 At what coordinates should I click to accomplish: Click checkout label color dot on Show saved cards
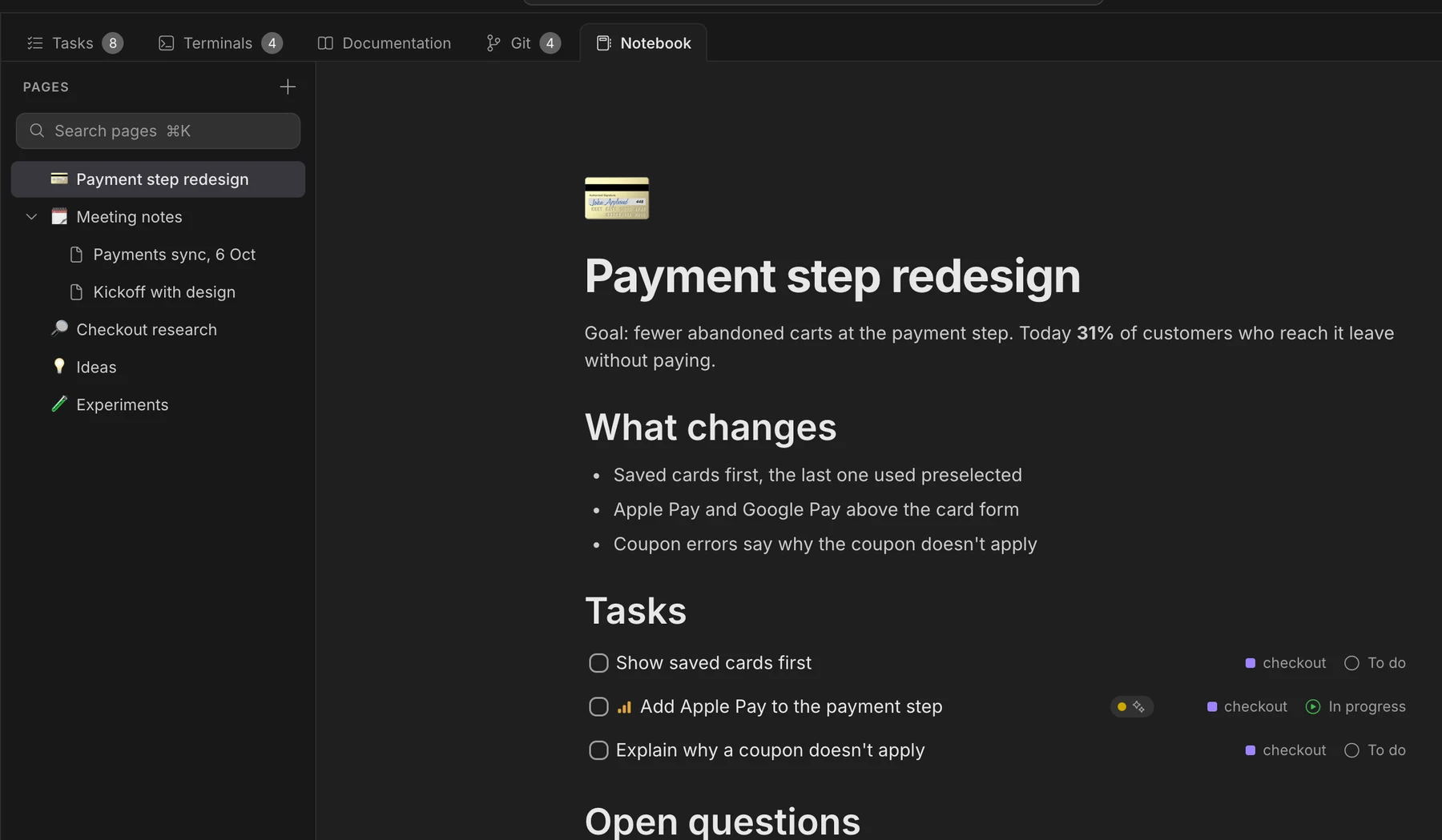click(x=1250, y=663)
